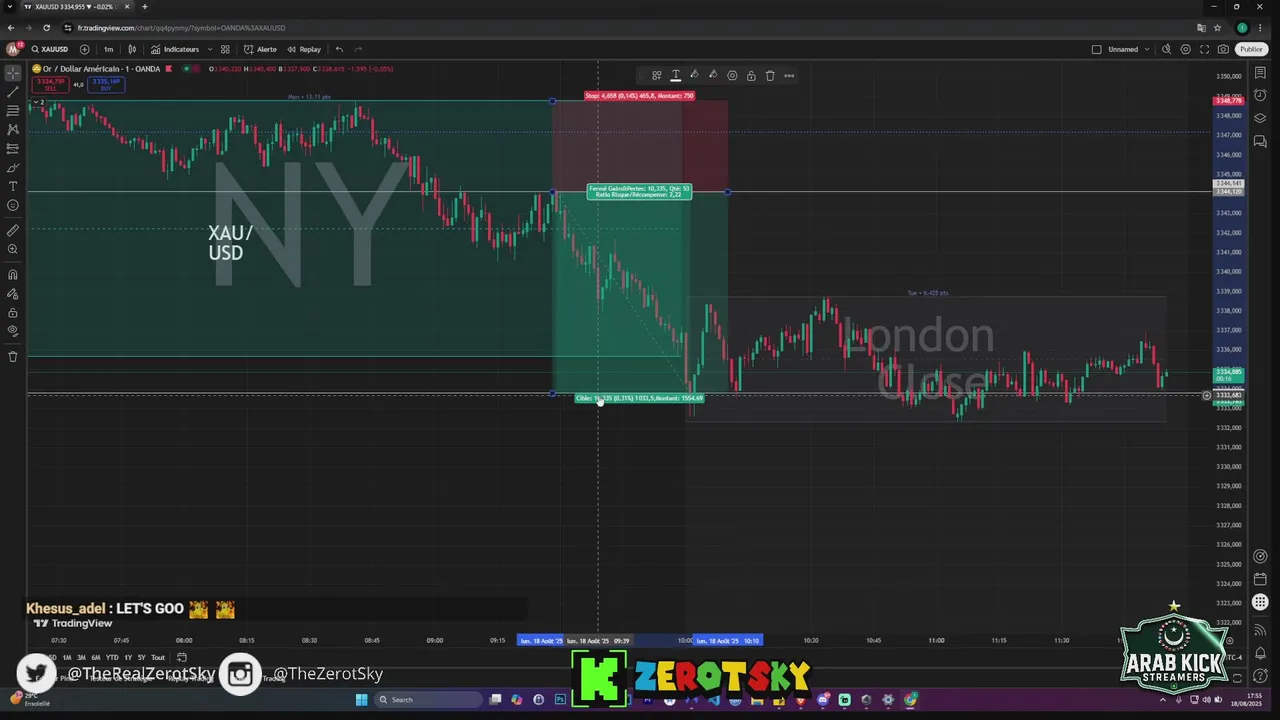Select the text annotation tool
This screenshot has width=1280, height=720.
pyautogui.click(x=13, y=187)
